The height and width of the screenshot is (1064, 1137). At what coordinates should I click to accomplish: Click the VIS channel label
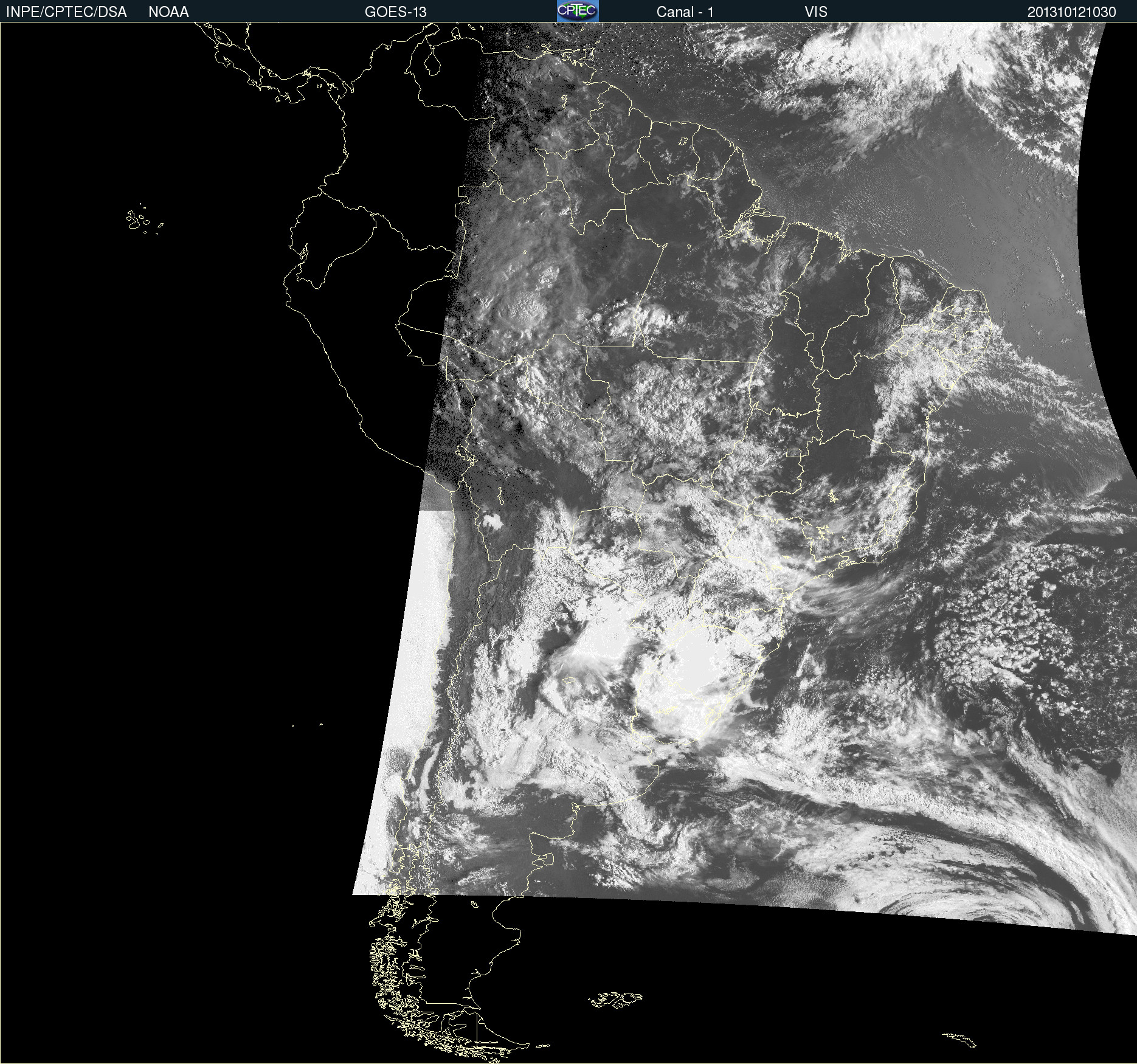pos(816,12)
